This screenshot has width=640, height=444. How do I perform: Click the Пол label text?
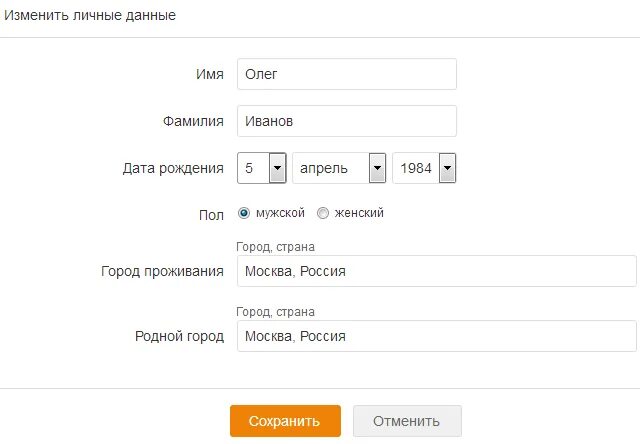tap(212, 213)
